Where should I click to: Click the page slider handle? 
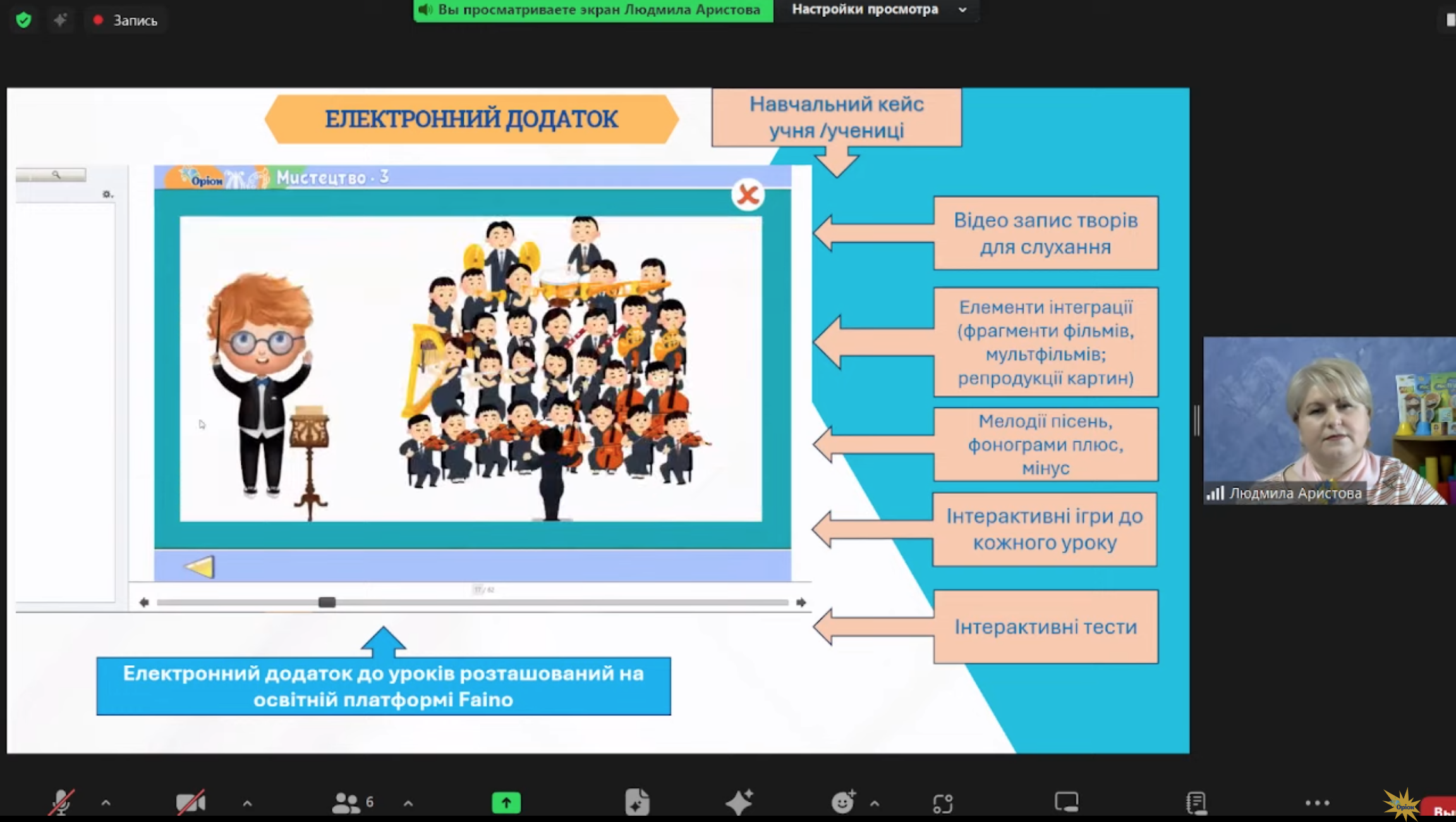(327, 602)
